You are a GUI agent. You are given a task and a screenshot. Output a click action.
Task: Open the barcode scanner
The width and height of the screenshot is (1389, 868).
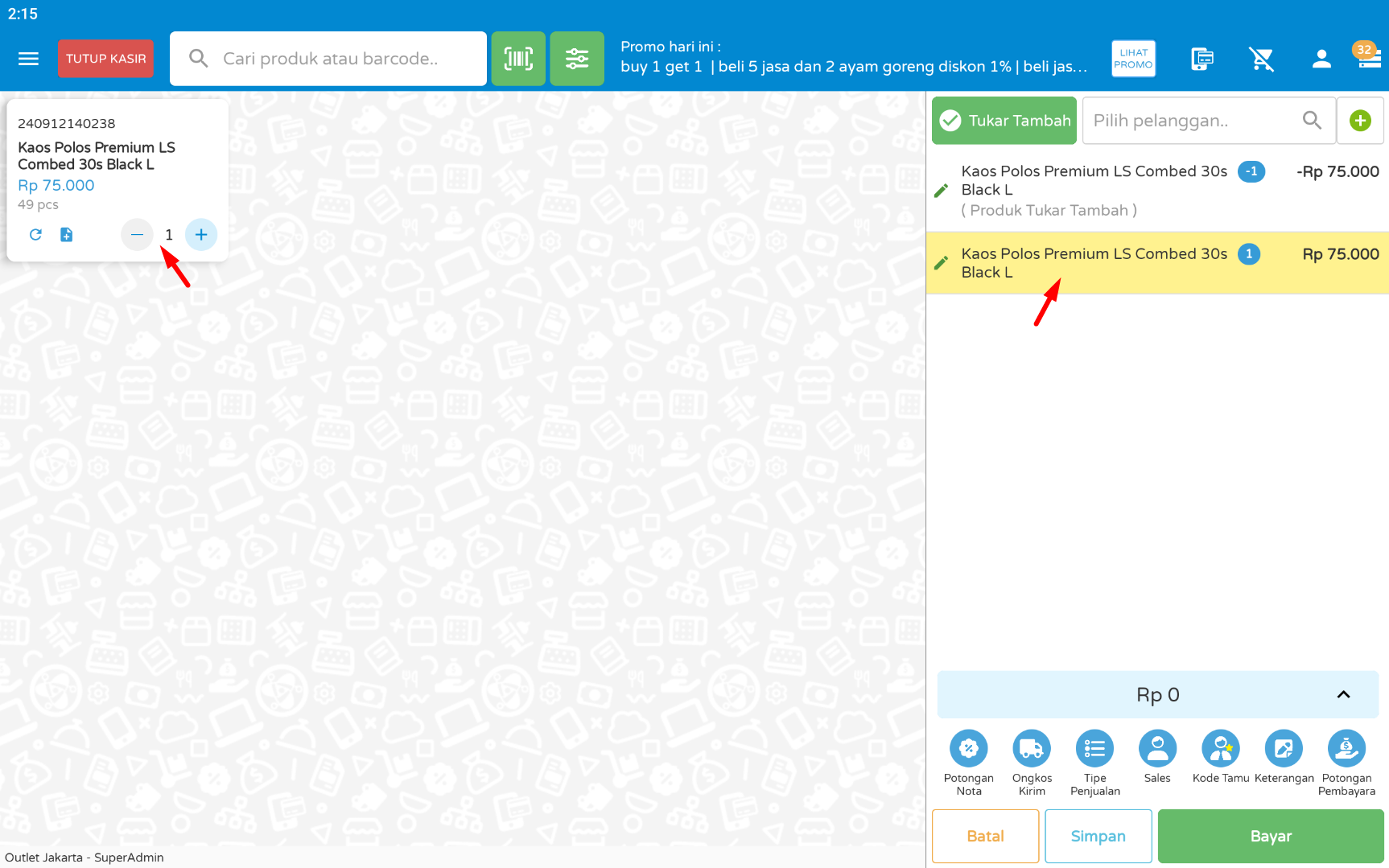(x=518, y=59)
